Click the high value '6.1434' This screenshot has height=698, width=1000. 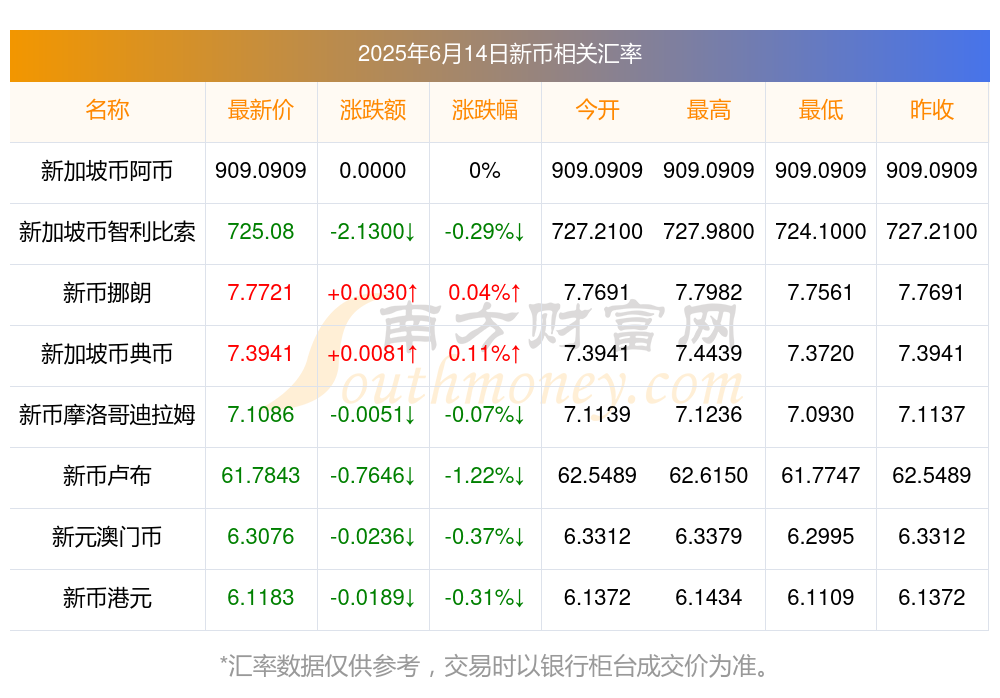click(x=709, y=597)
